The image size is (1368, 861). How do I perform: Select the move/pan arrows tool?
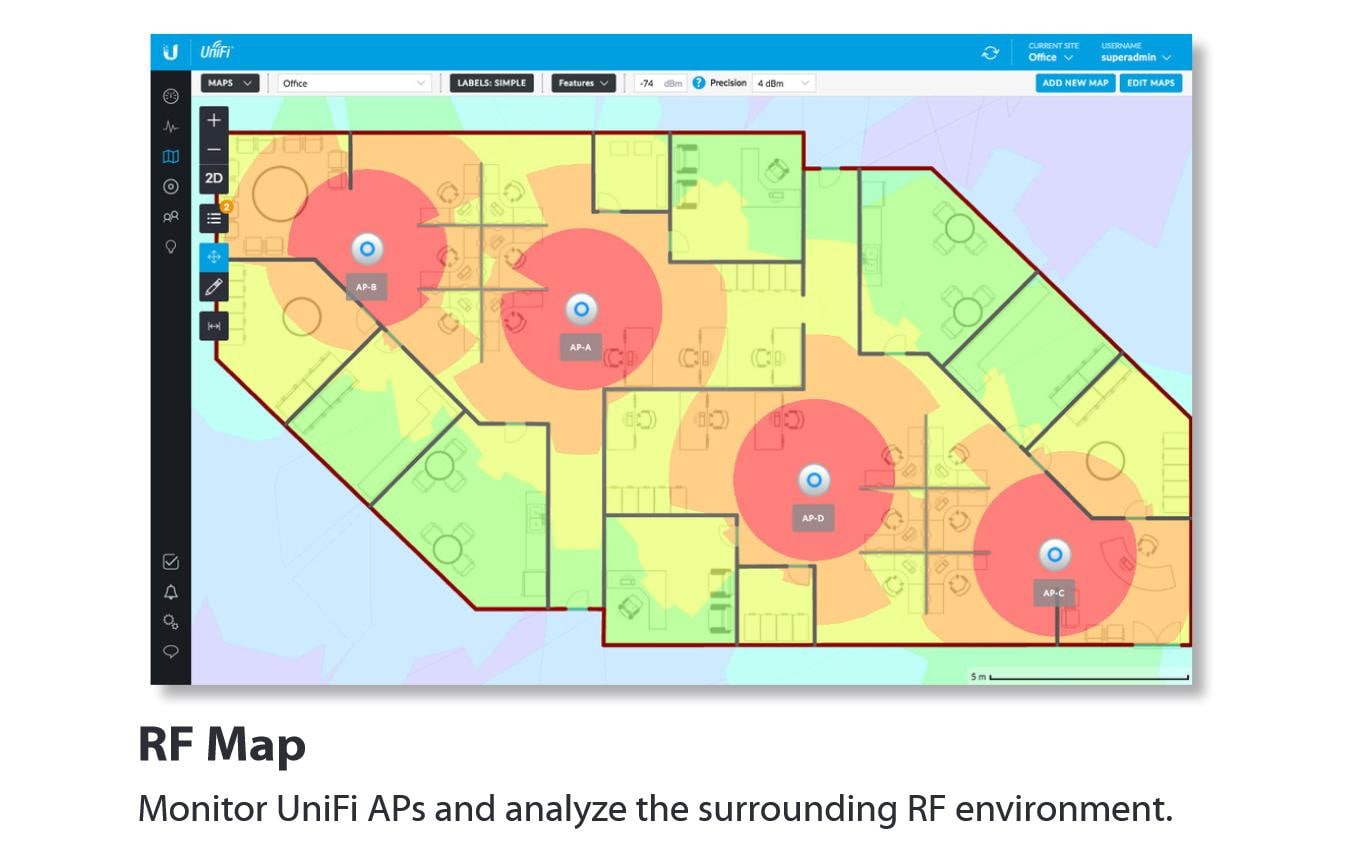[214, 257]
